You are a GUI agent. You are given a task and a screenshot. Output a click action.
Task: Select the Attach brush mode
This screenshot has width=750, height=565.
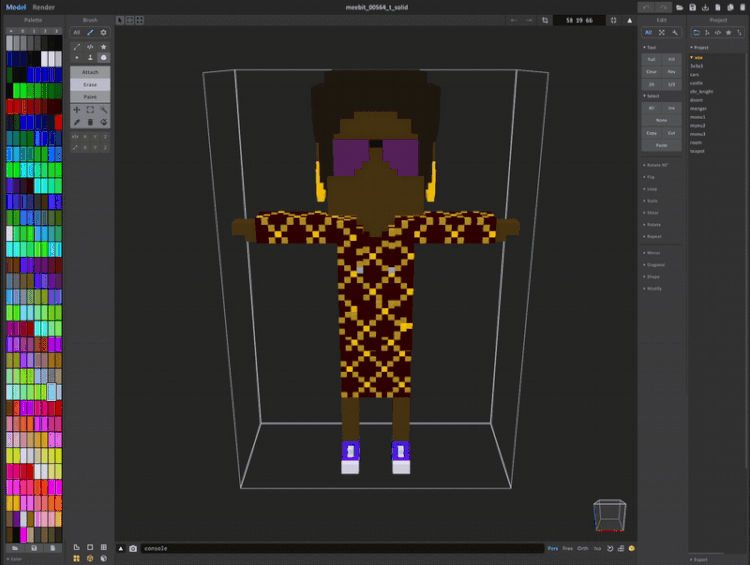tap(90, 72)
